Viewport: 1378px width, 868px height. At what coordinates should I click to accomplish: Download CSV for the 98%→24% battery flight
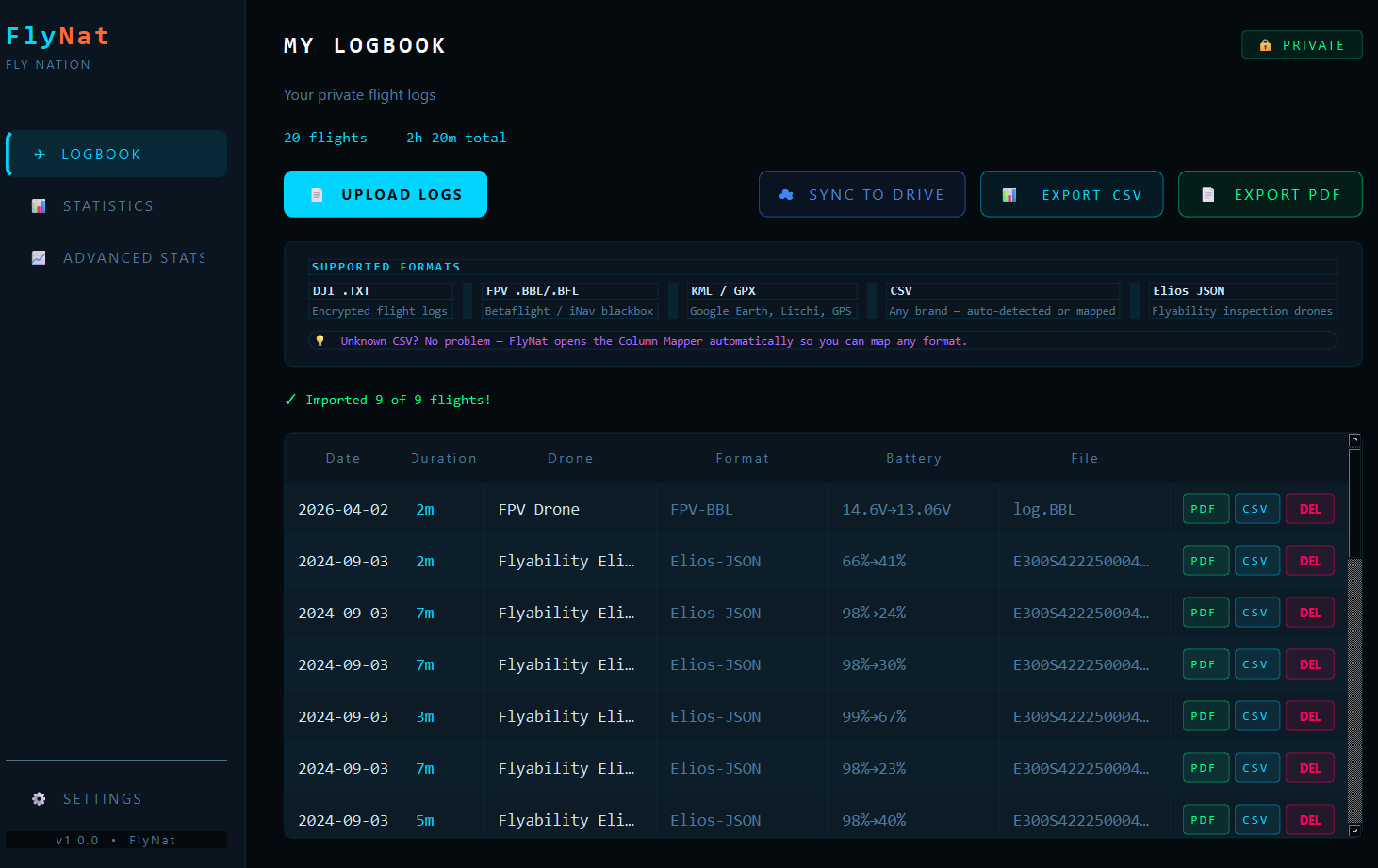1257,613
